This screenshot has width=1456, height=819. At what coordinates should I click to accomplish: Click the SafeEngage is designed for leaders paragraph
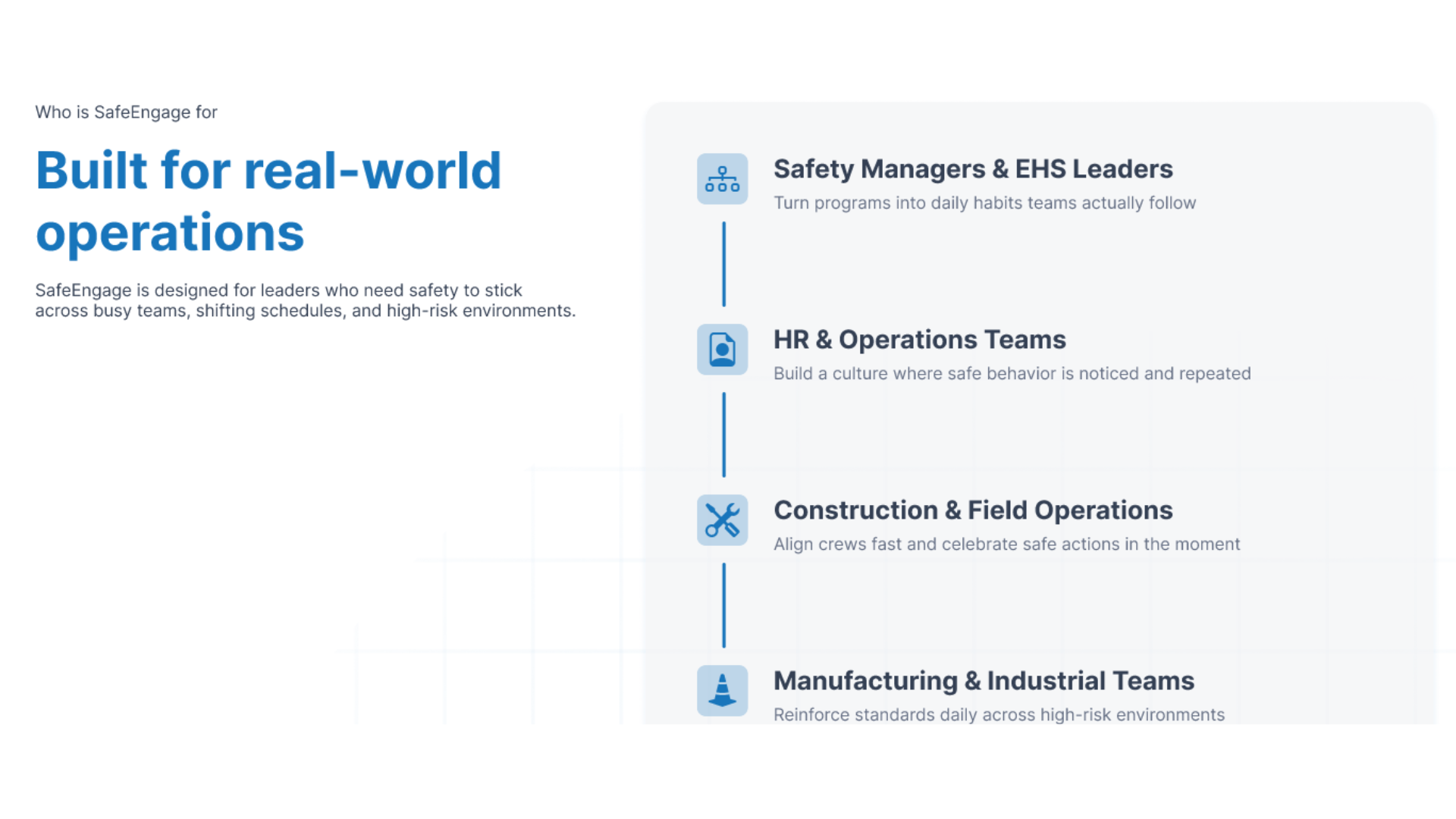point(305,300)
